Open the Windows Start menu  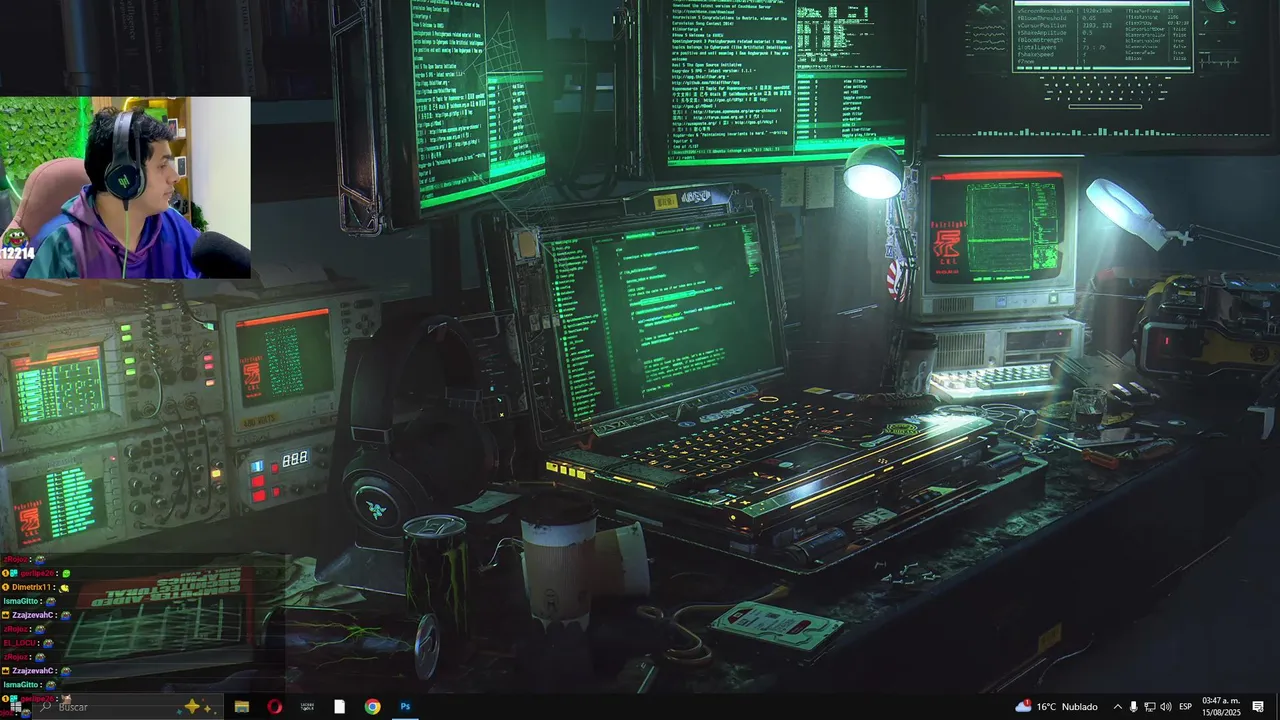coord(15,707)
